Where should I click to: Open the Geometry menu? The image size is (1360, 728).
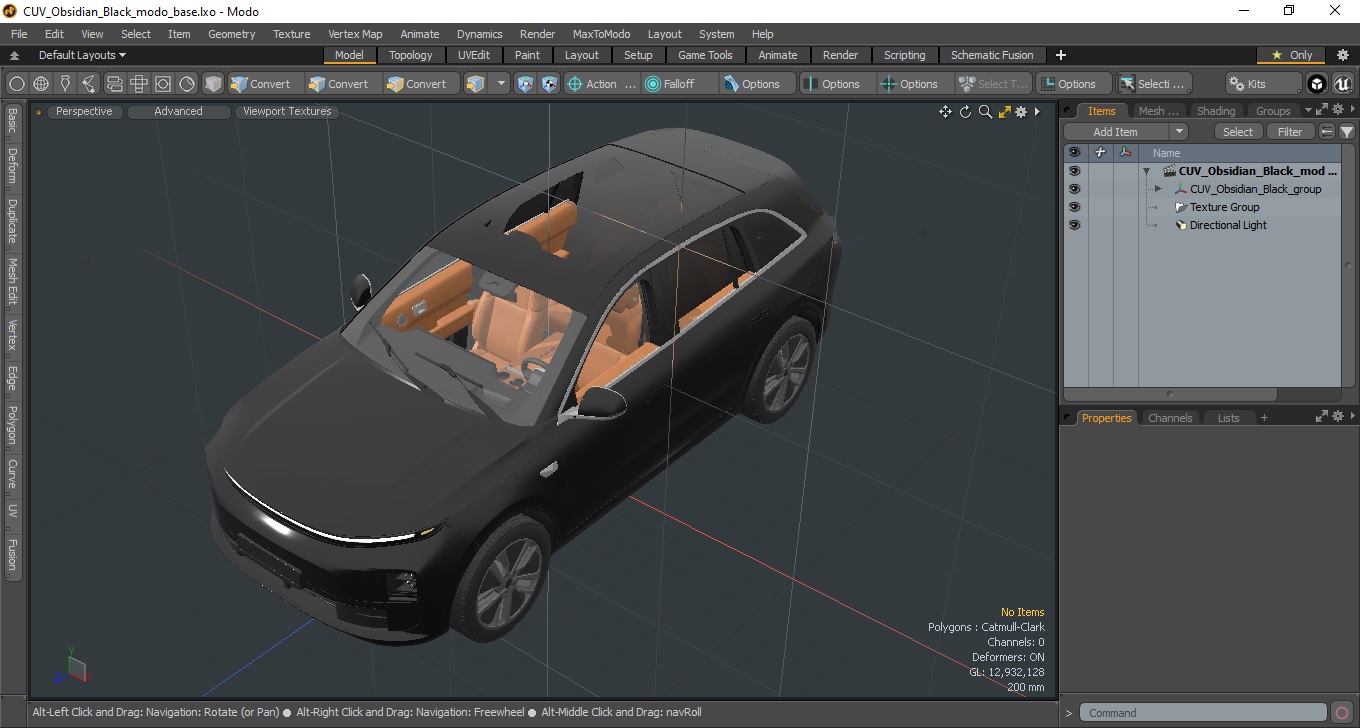(231, 34)
